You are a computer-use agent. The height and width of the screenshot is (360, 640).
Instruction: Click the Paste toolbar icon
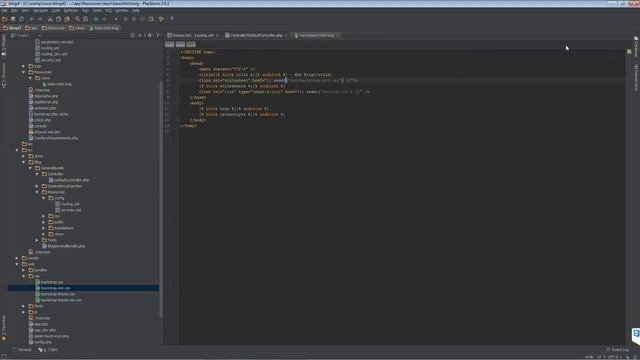point(67,19)
